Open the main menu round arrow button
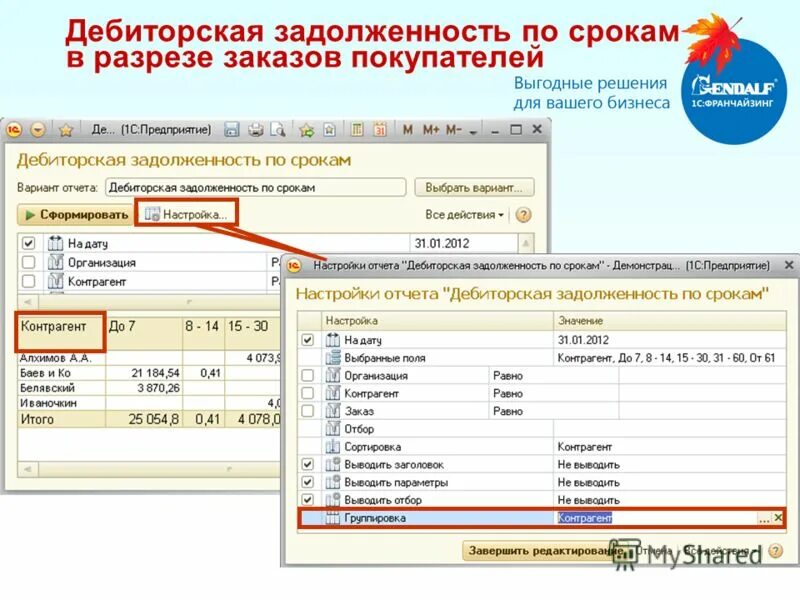This screenshot has height=600, width=800. [38, 130]
